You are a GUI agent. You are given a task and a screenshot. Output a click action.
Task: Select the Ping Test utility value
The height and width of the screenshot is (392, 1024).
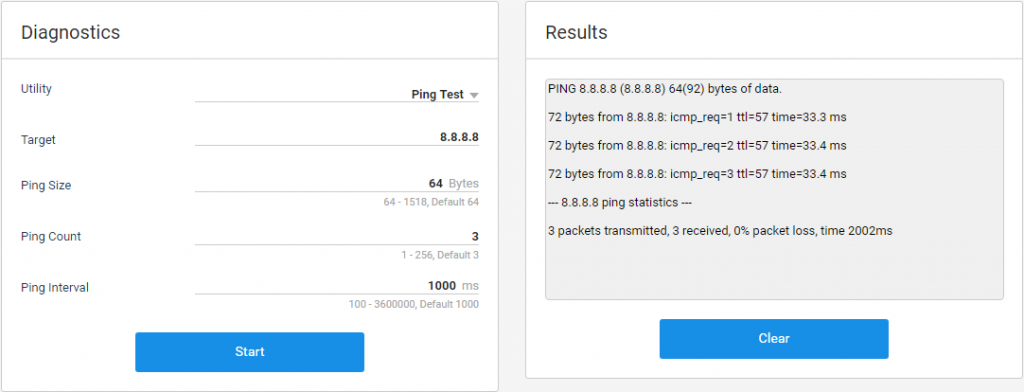point(437,95)
